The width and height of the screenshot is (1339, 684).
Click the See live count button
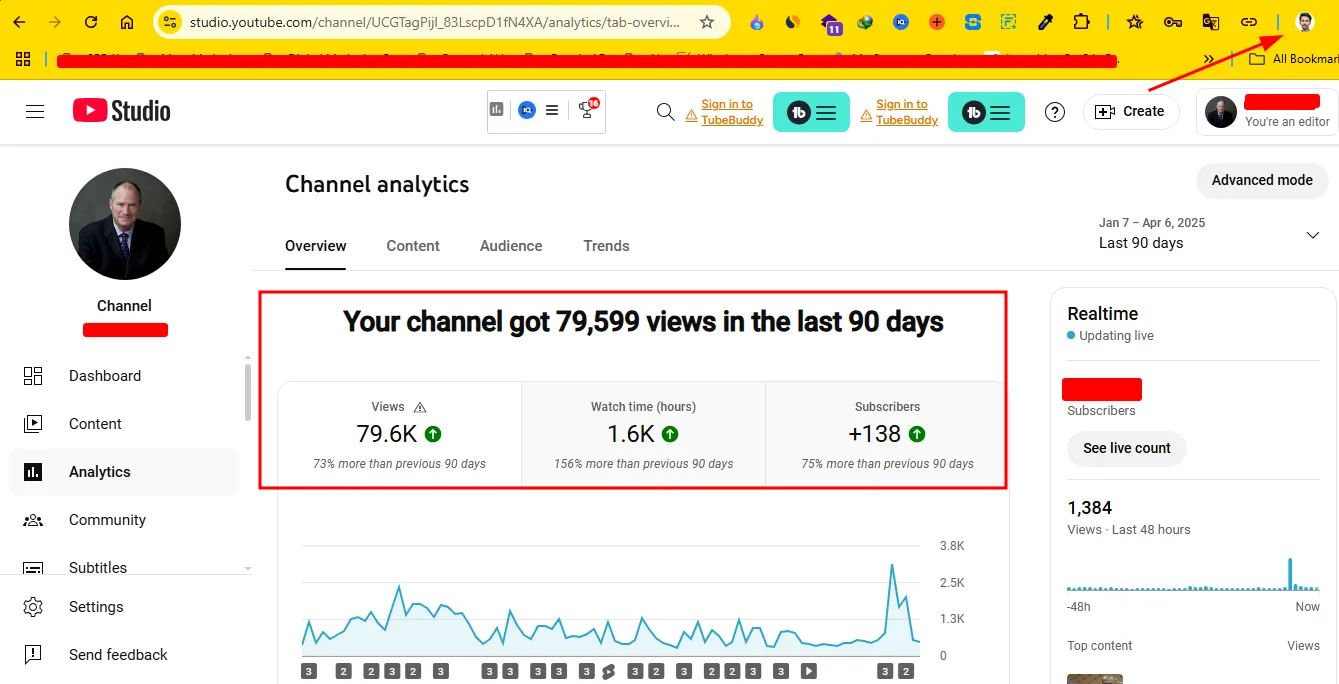click(x=1126, y=448)
